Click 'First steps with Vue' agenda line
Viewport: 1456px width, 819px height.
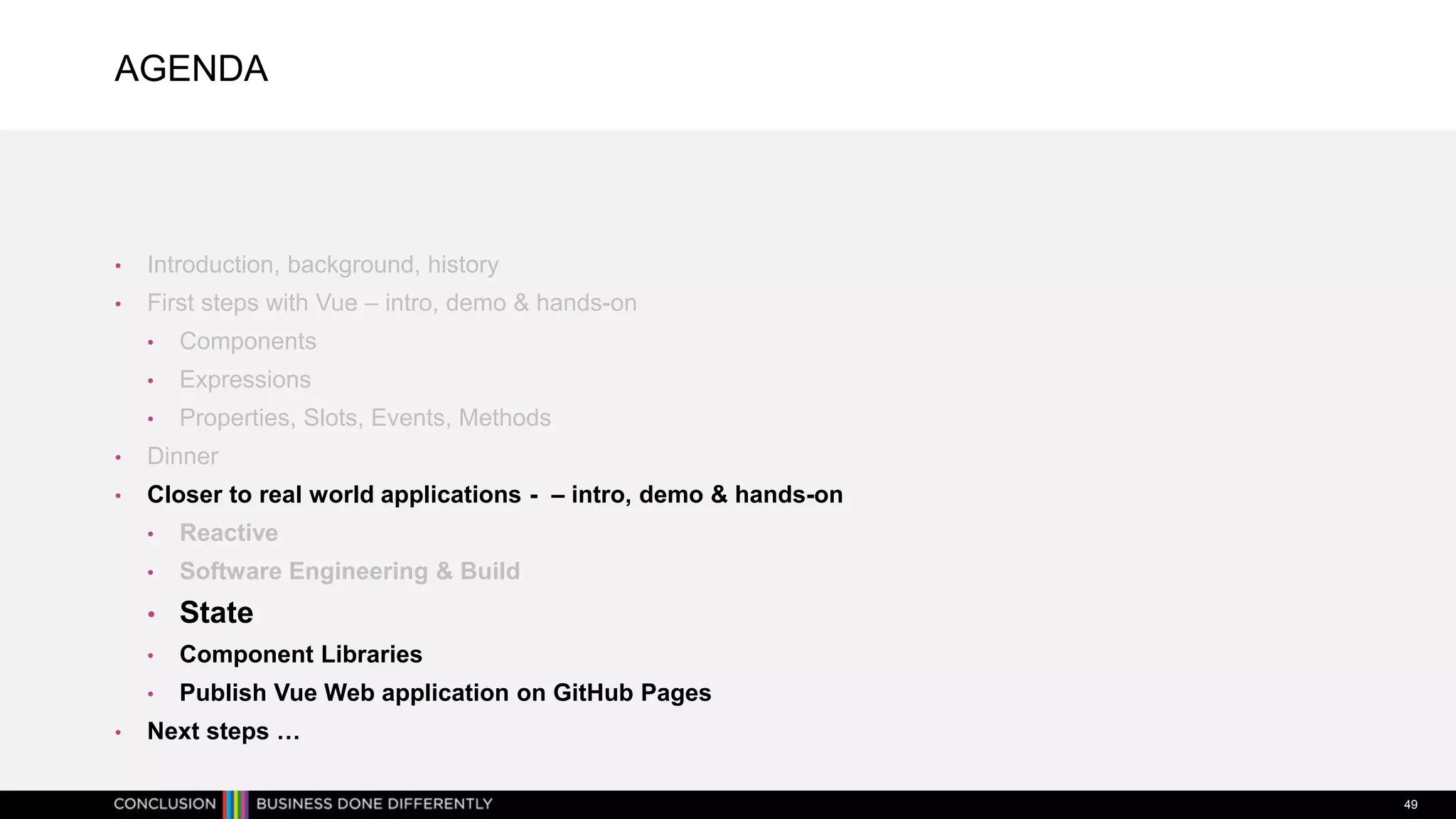coord(392,303)
